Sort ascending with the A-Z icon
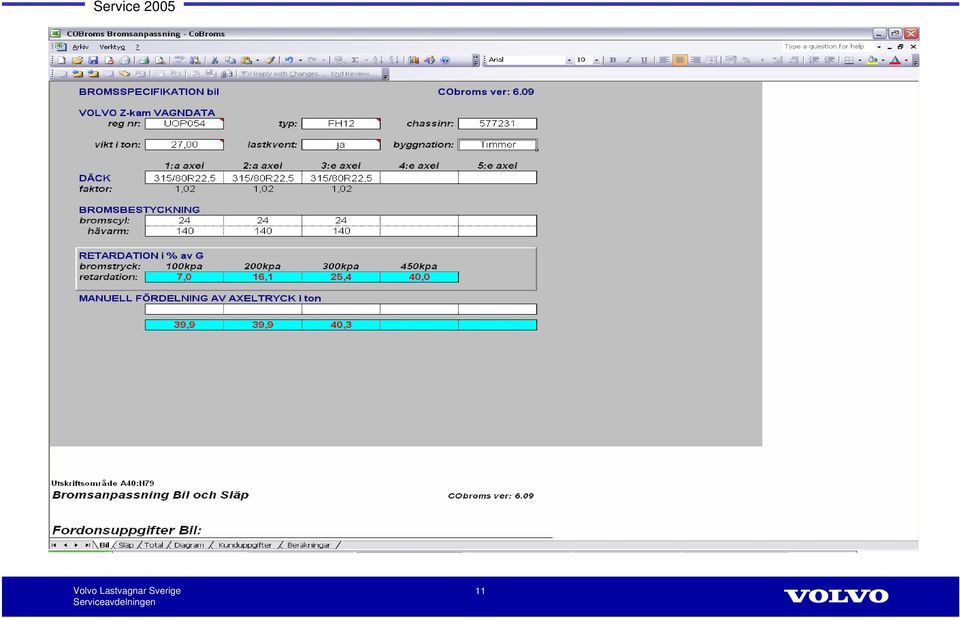Viewport: 960px width, 618px height. [x=378, y=60]
